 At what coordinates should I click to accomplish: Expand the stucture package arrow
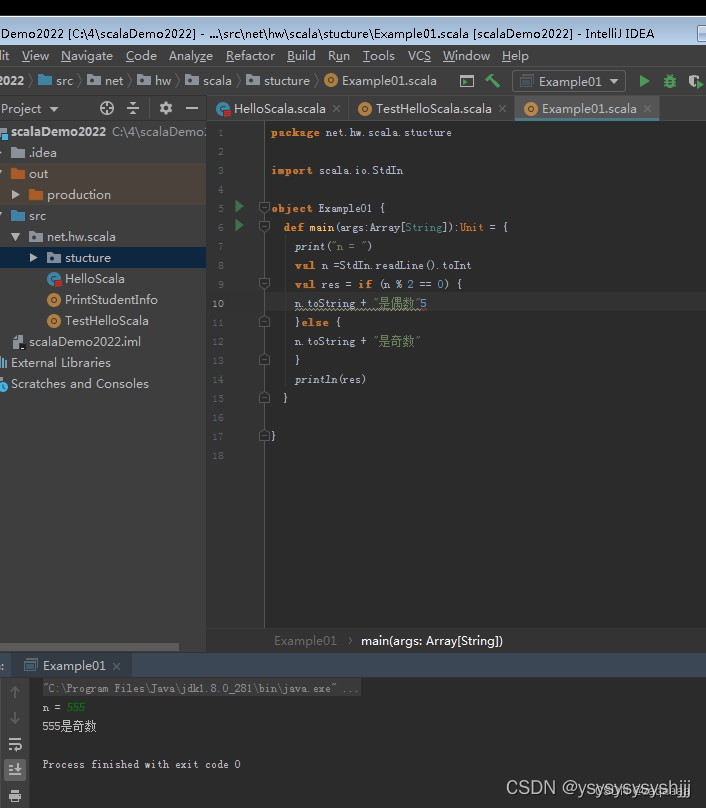coord(33,258)
